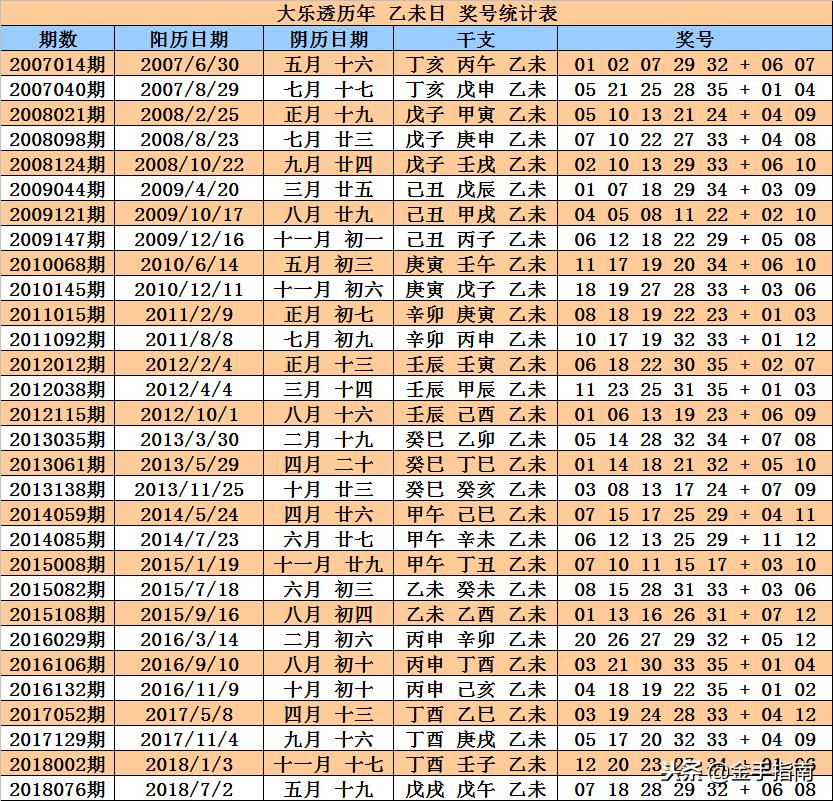Viewport: 833px width, 801px height.
Task: Click ganzhi cell 庚寅 戊子 乙未
Action: tap(475, 289)
